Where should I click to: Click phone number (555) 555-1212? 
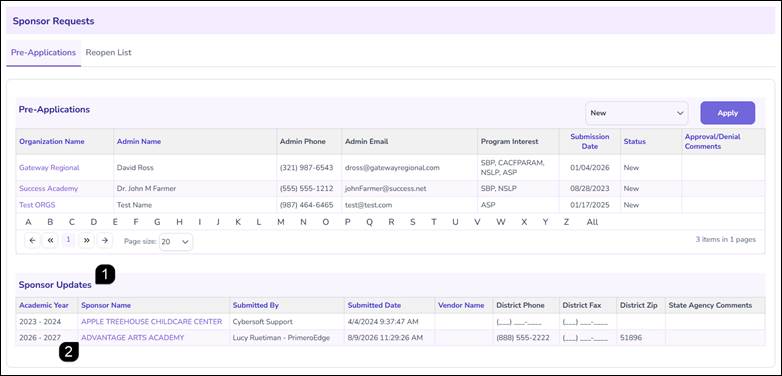(307, 189)
